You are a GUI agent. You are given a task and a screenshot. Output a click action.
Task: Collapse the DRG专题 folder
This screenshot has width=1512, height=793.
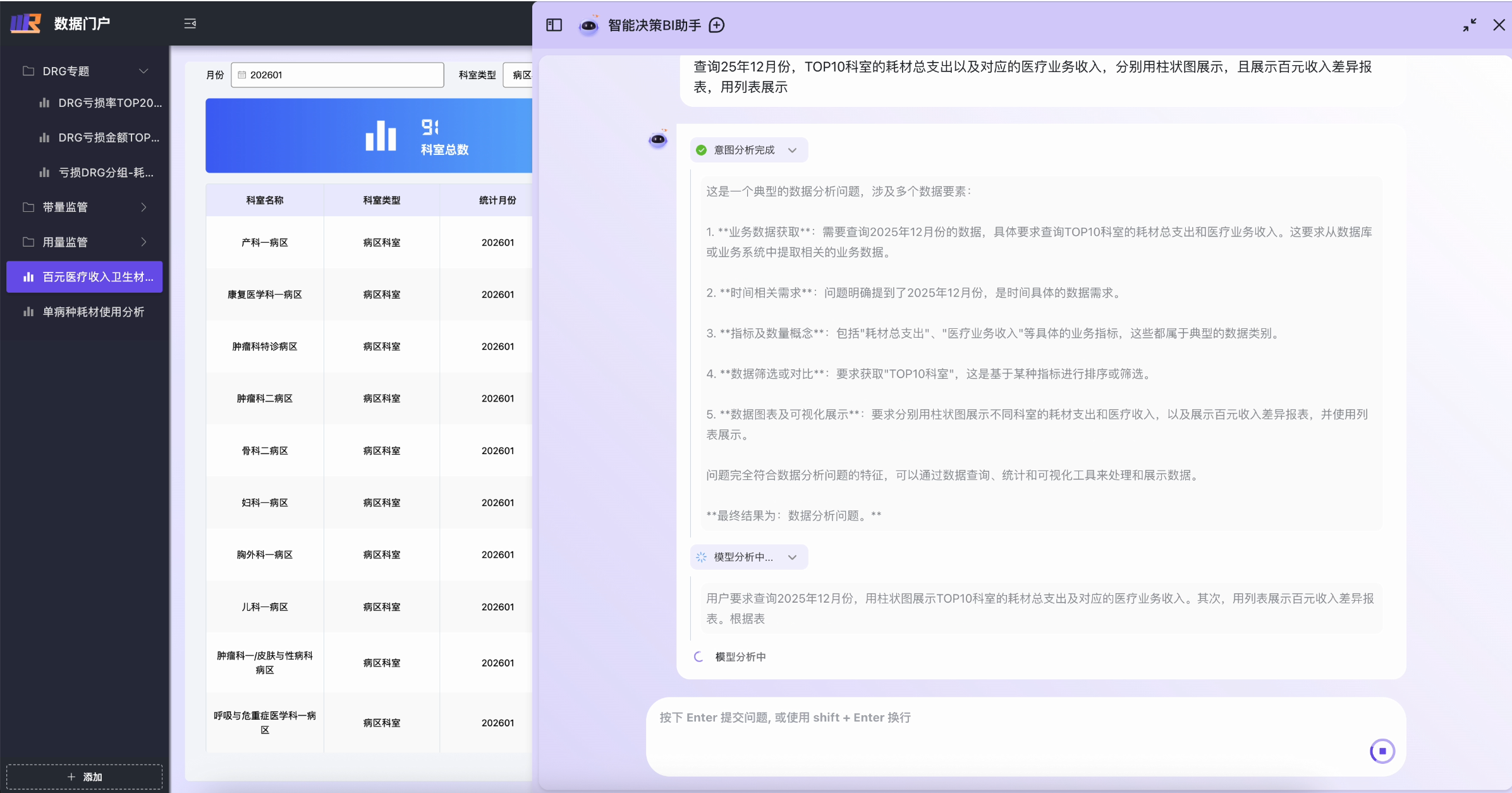click(x=144, y=71)
